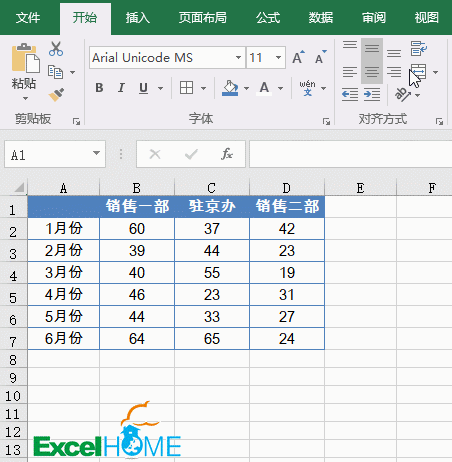Click the Select All corner triangle
The height and width of the screenshot is (462, 452).
19,188
